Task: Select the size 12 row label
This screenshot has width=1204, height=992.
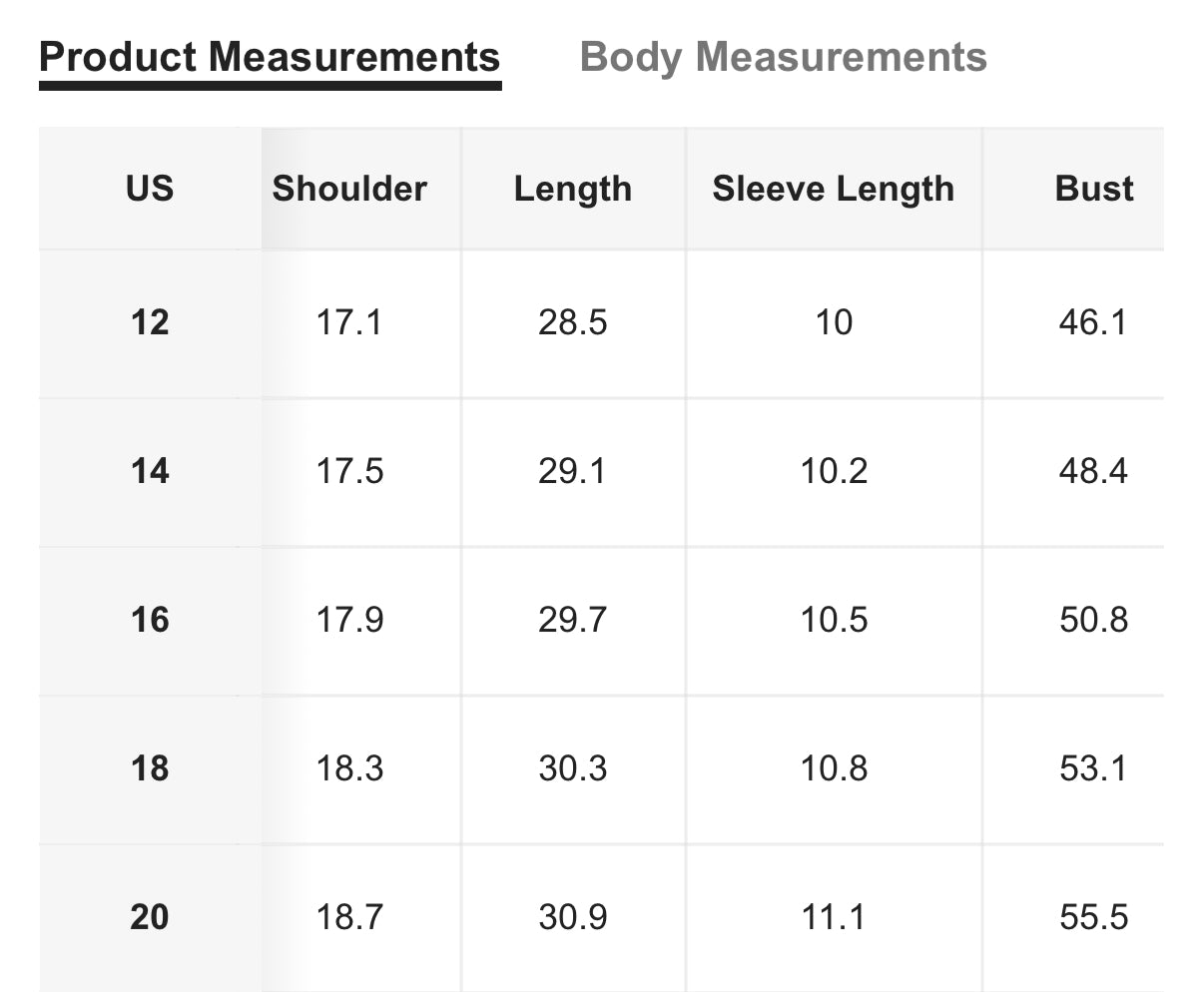Action: [150, 322]
